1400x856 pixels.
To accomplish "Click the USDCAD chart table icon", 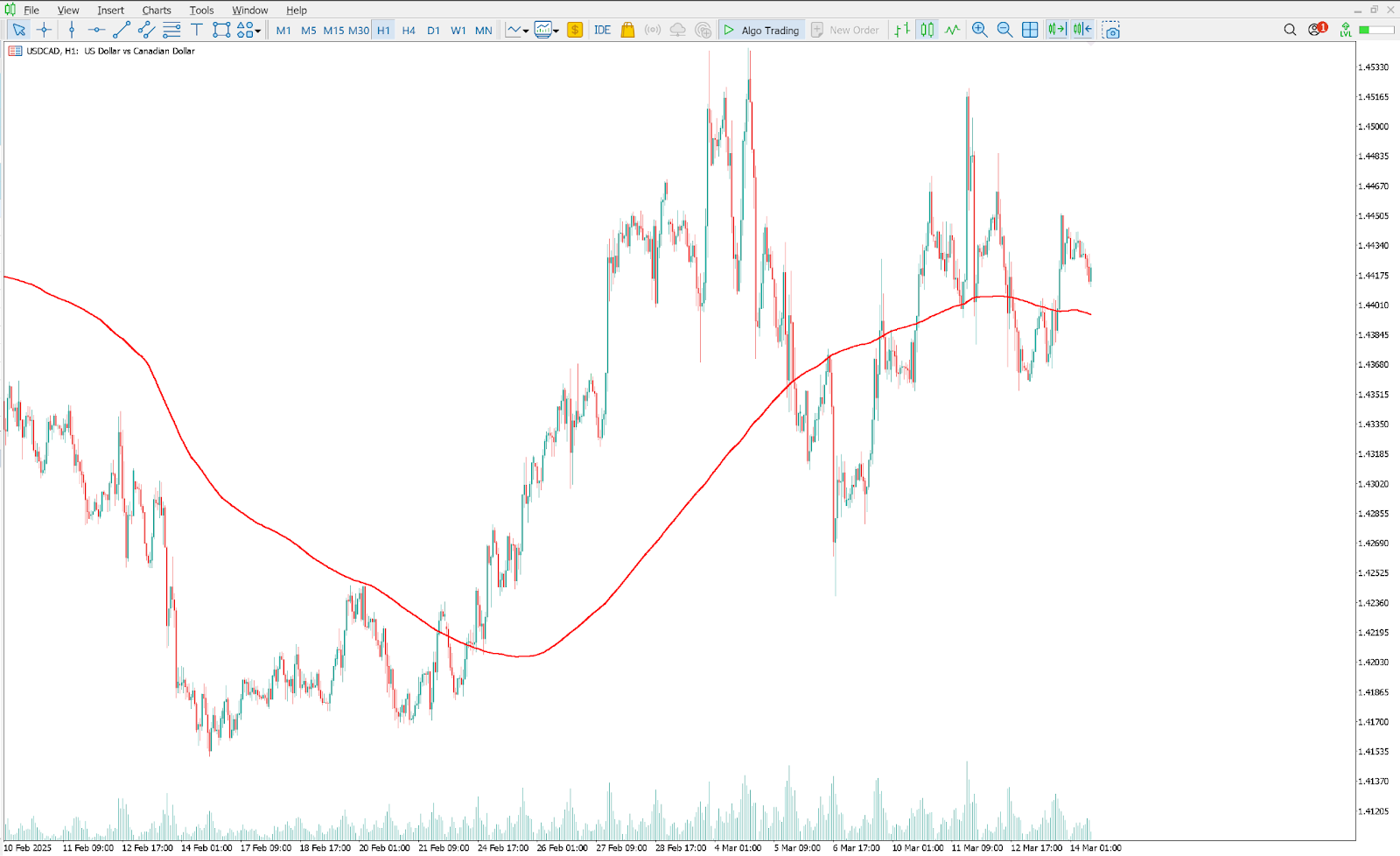I will point(15,51).
